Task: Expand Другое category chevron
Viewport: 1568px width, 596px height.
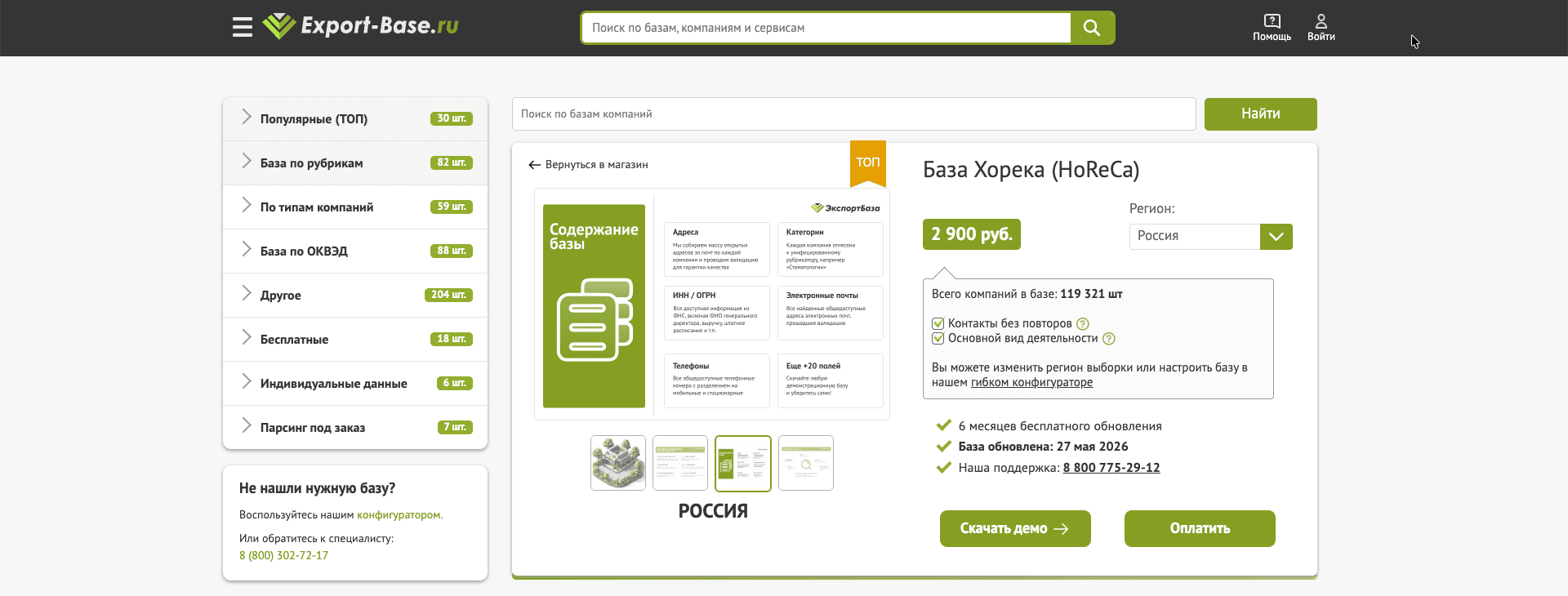Action: point(246,294)
